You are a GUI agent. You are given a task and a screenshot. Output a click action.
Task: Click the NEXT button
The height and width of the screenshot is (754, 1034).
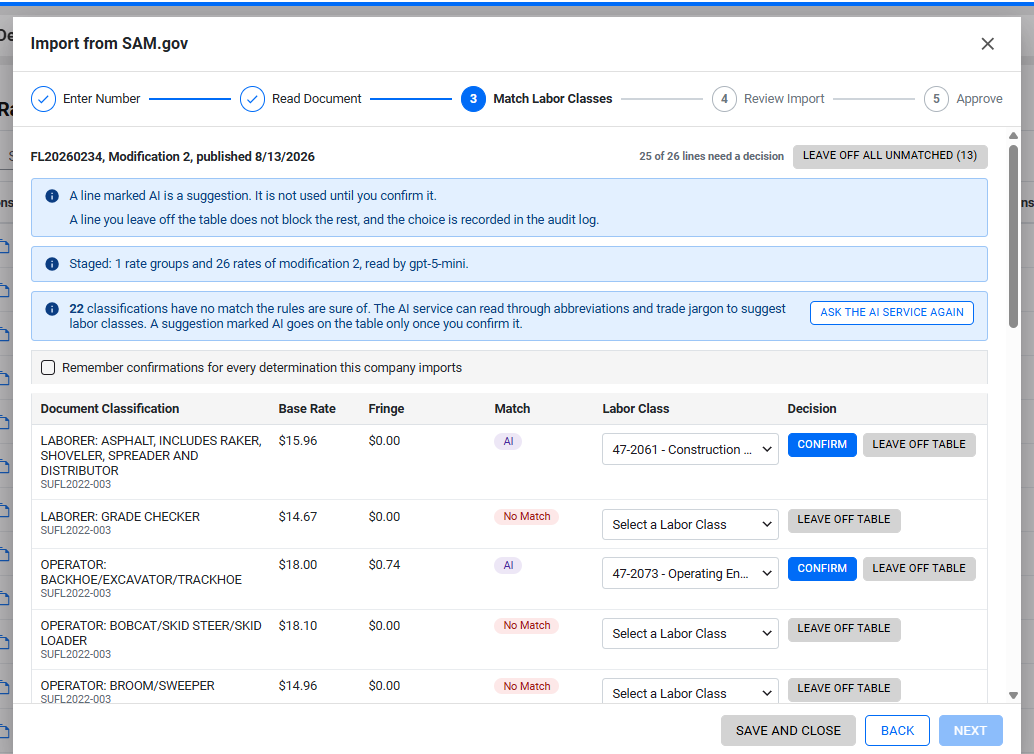coord(970,730)
